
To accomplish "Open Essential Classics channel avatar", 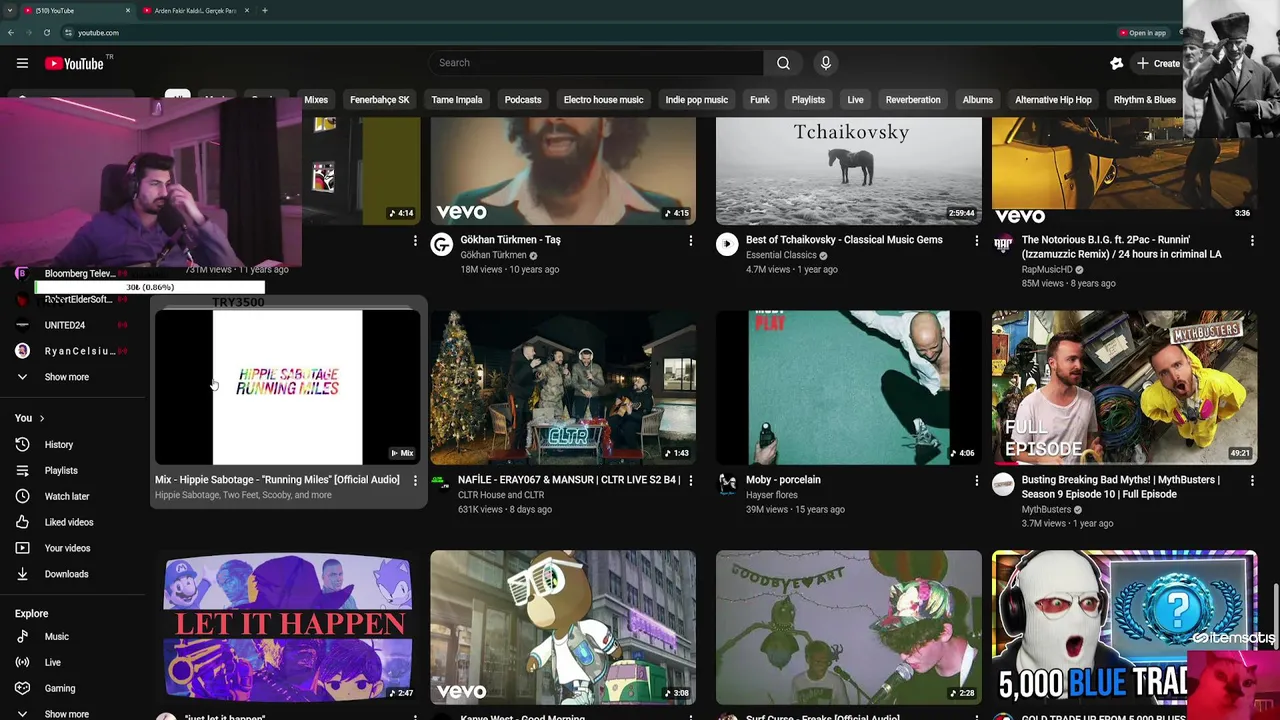I will pyautogui.click(x=727, y=244).
